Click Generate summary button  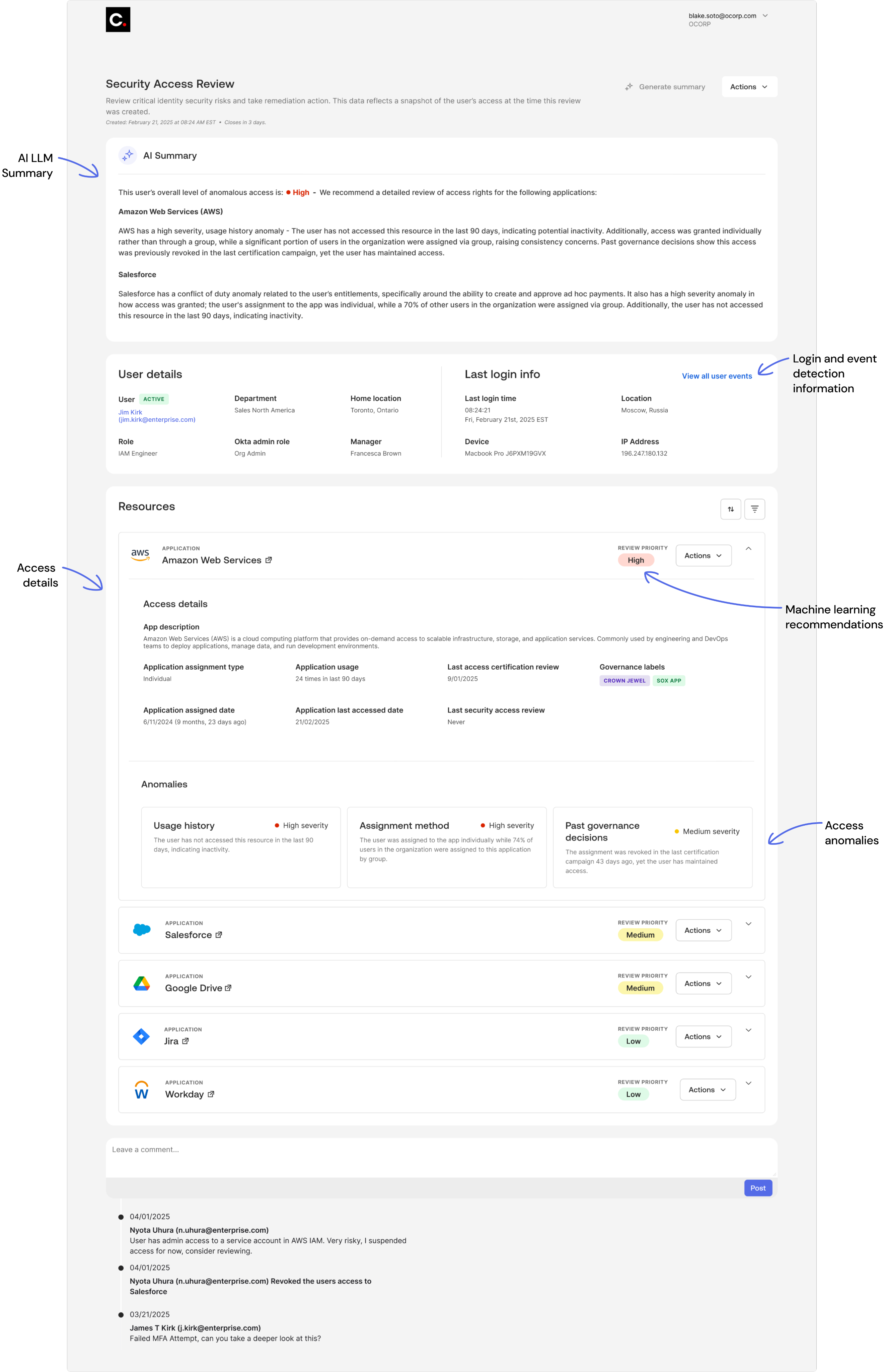click(x=665, y=87)
